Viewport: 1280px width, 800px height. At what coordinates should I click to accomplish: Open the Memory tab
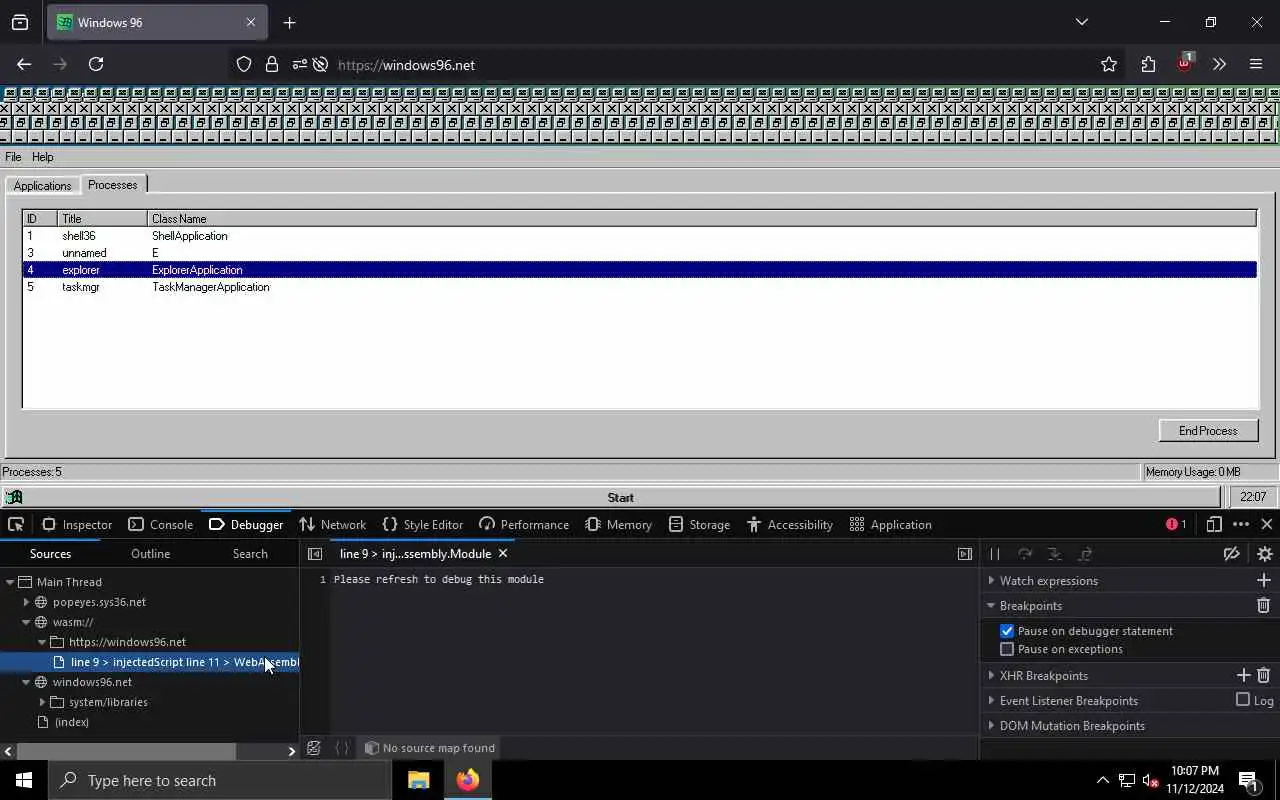pyautogui.click(x=619, y=524)
